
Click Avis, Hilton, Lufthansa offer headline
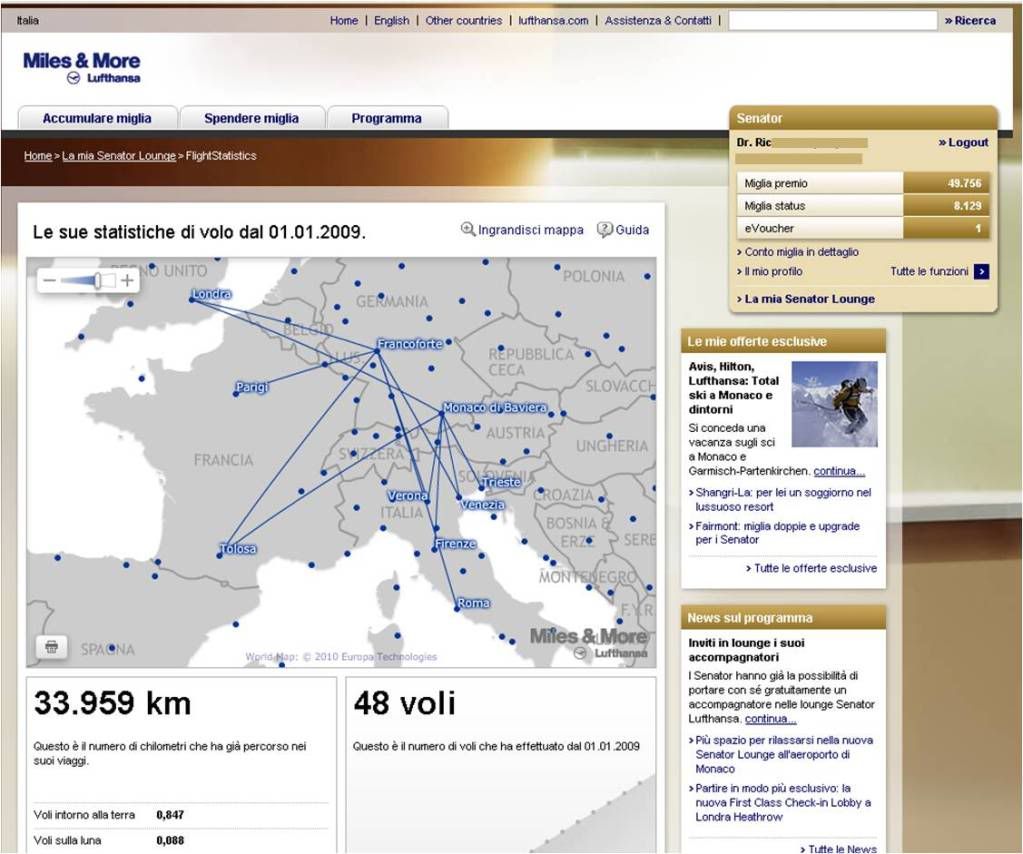[735, 388]
